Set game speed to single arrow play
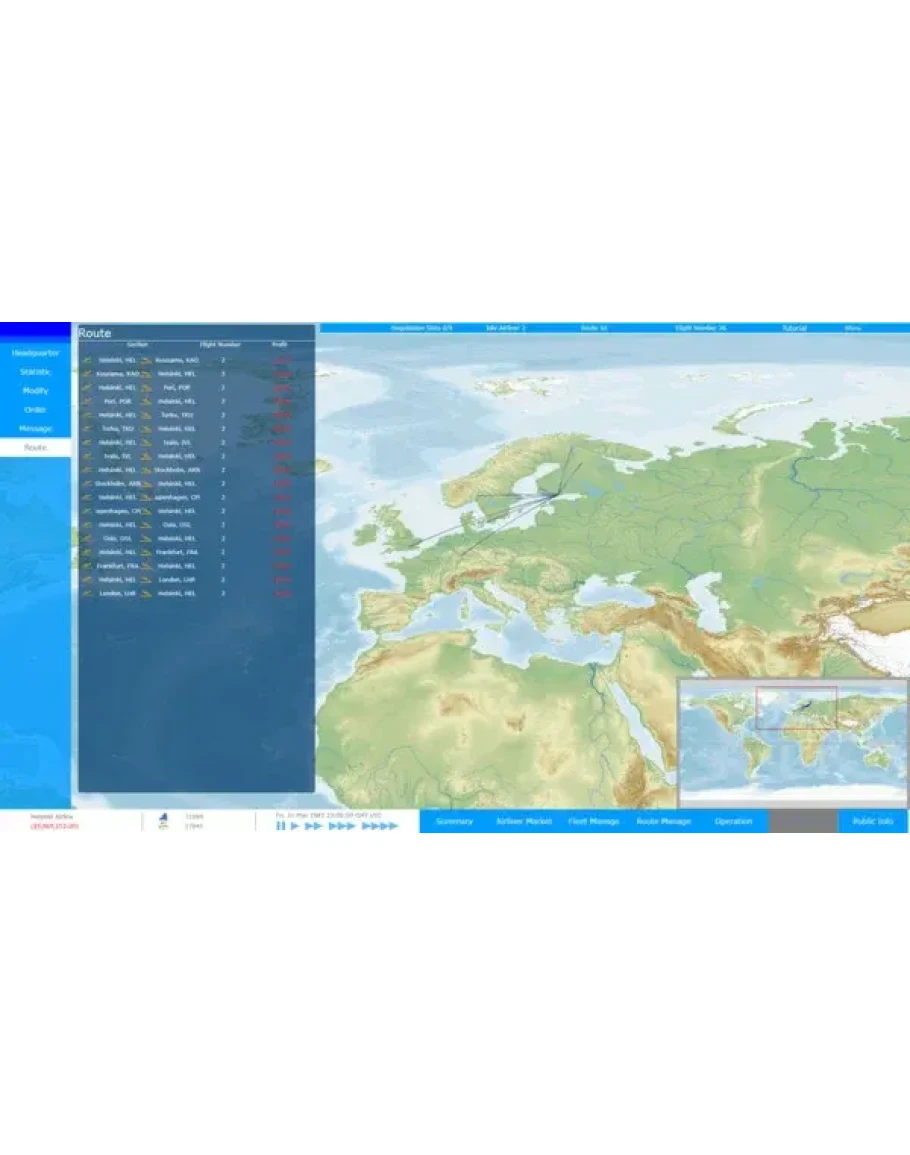Screen dimensions: 910x1155 [295, 826]
